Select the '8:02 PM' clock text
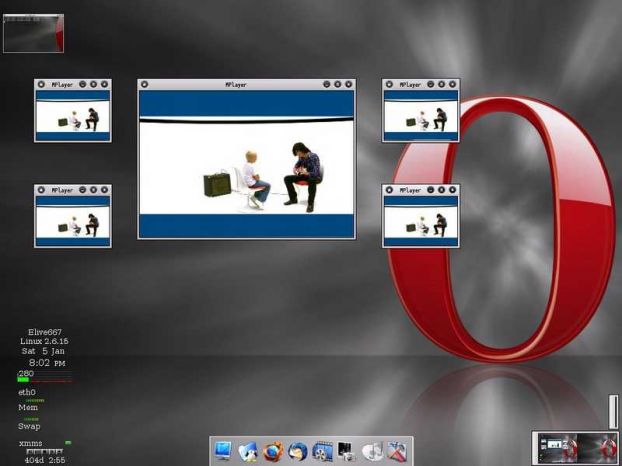 (47, 362)
